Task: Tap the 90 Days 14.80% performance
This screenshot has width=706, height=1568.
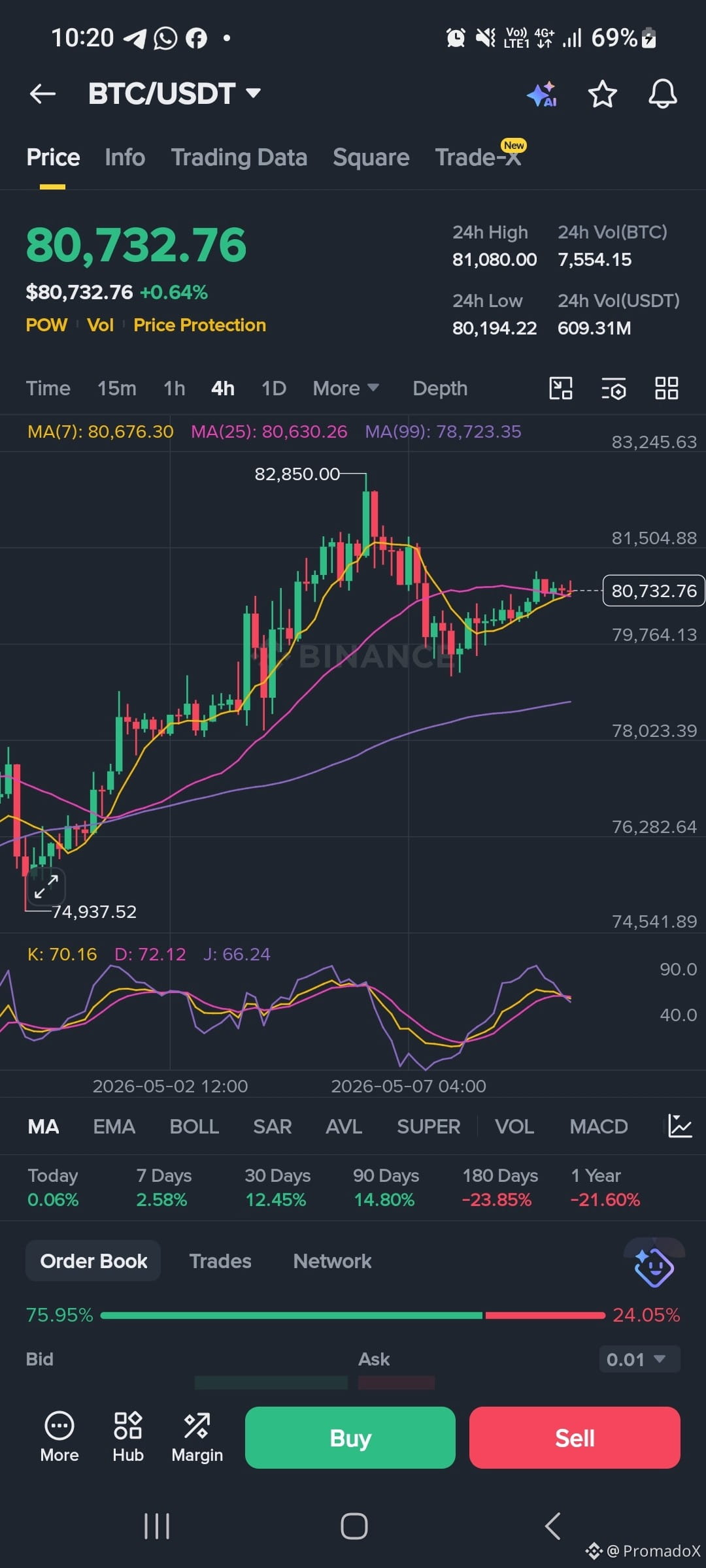Action: pos(386,1187)
